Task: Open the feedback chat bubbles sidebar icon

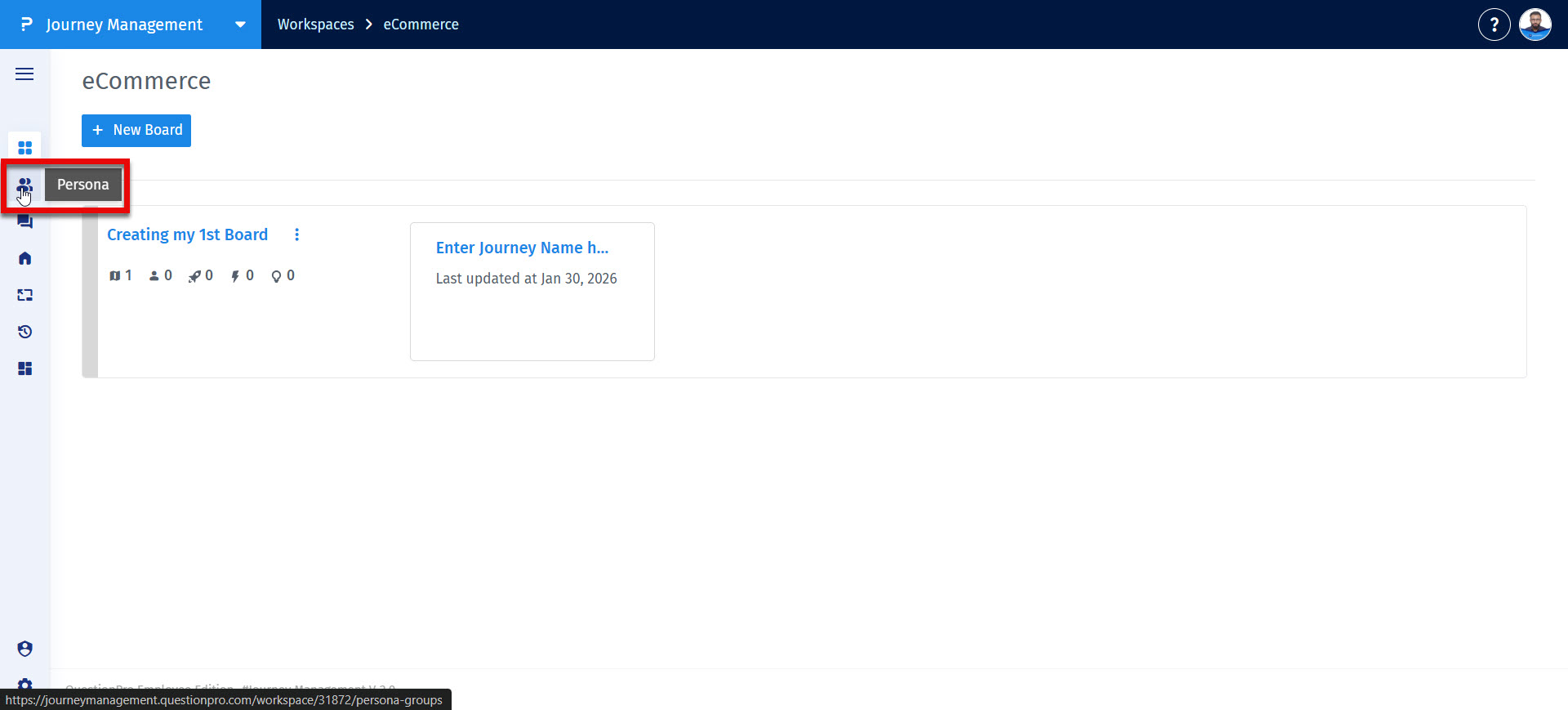Action: tap(24, 221)
